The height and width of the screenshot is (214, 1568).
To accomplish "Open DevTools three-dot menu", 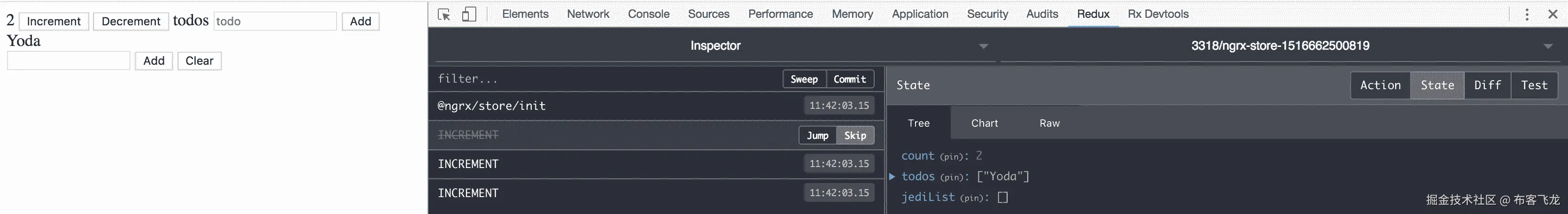I will pyautogui.click(x=1527, y=15).
